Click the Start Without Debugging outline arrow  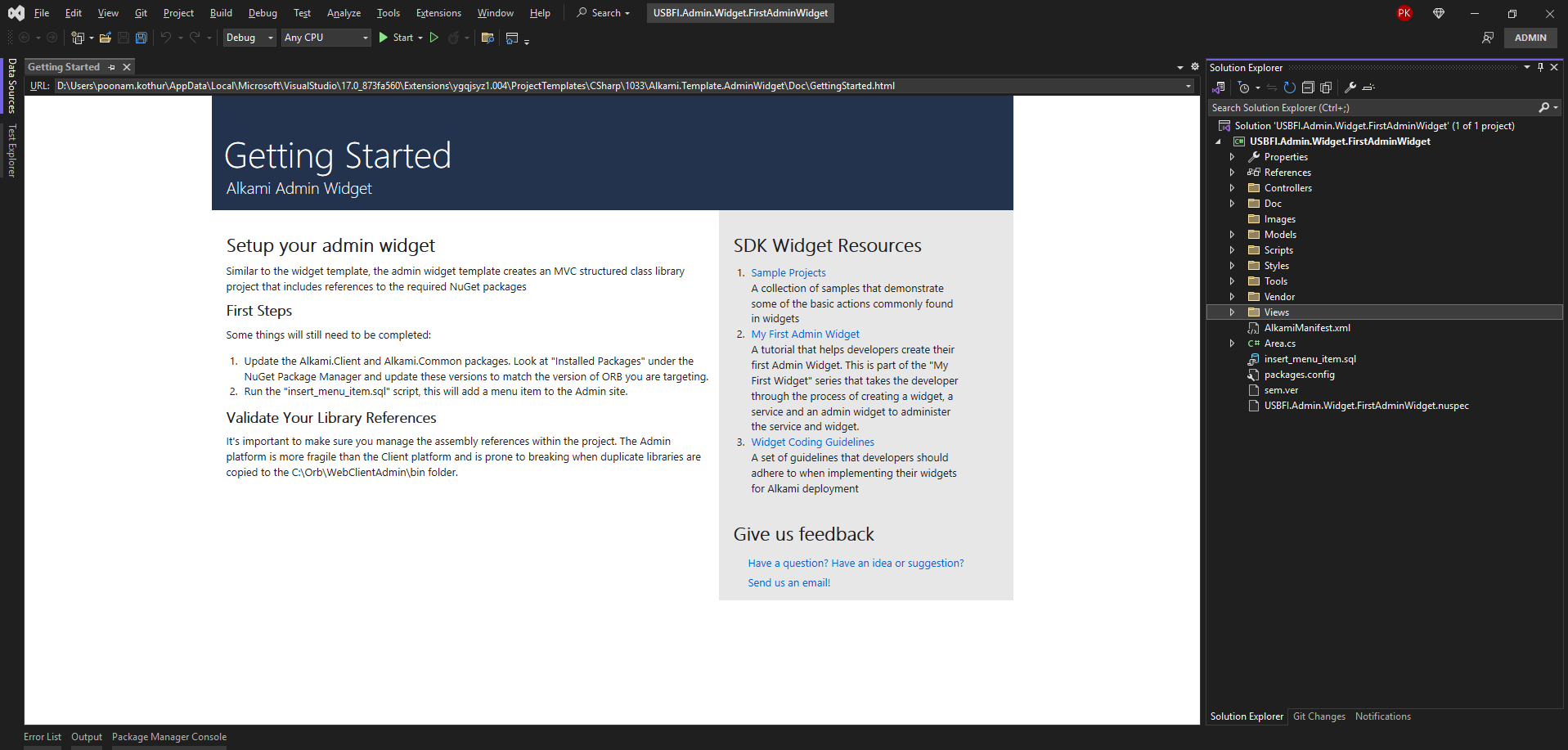434,38
